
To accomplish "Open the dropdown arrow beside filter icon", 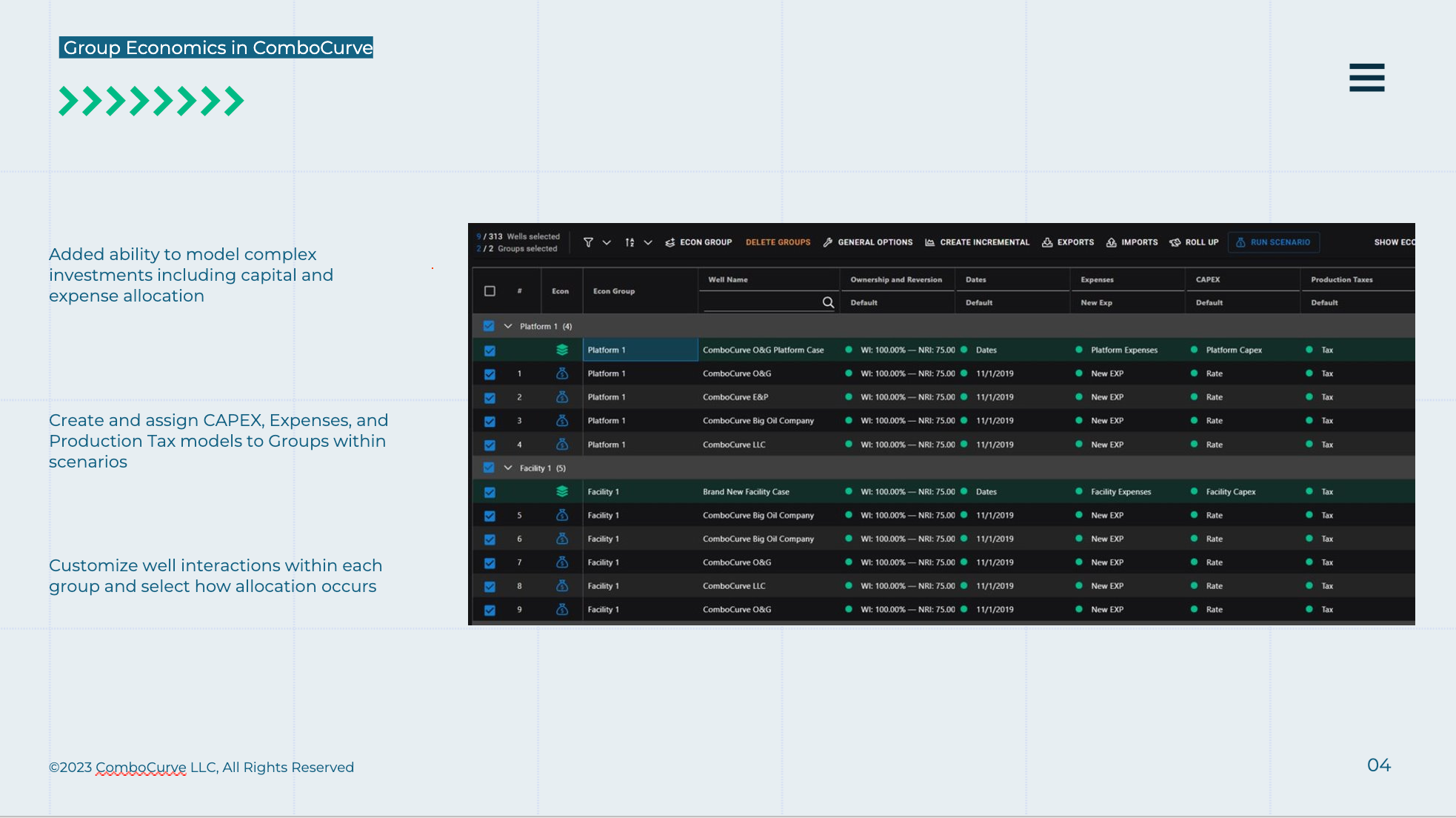I will [607, 242].
